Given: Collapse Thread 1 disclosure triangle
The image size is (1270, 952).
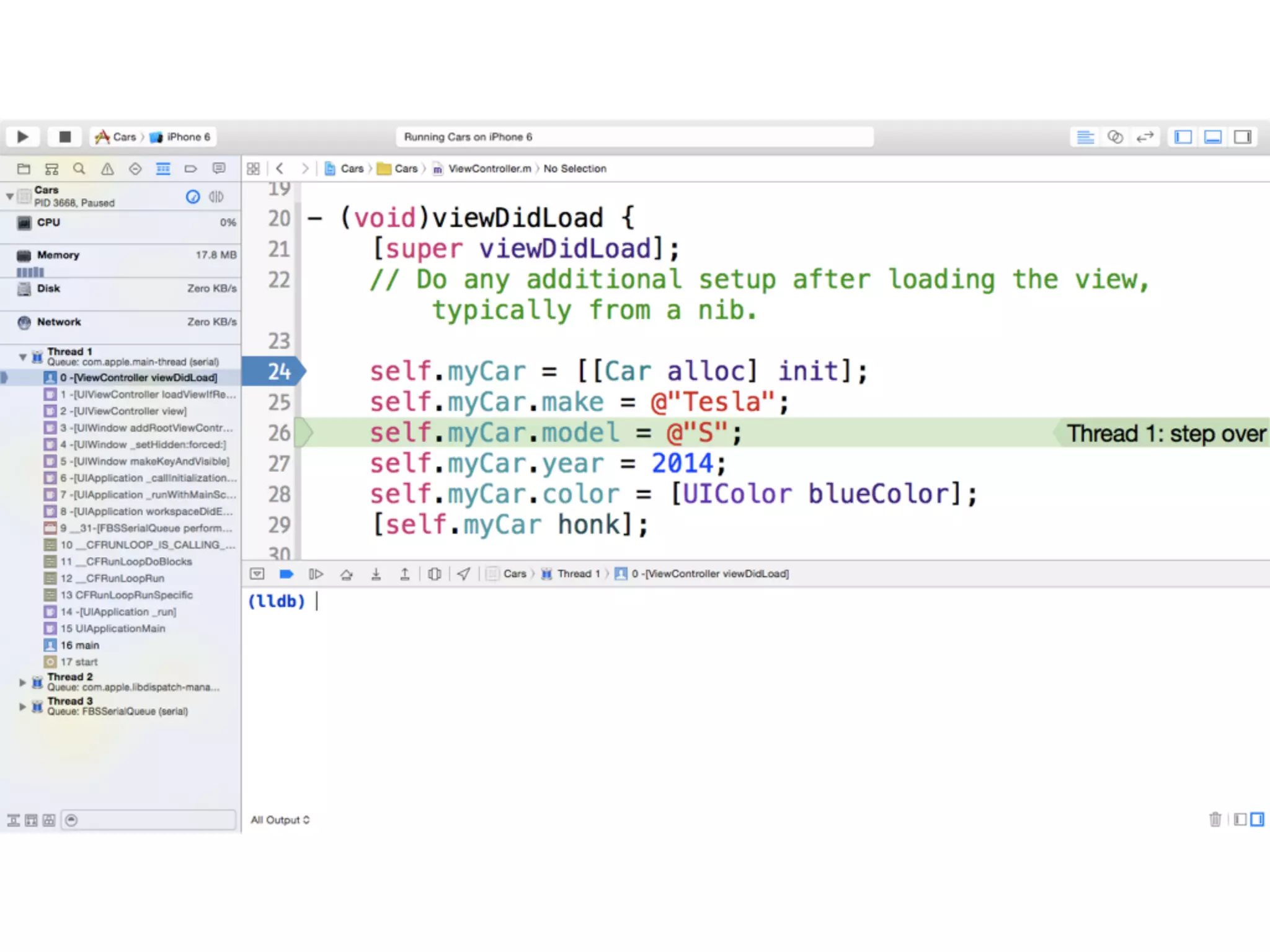Looking at the screenshot, I should [23, 356].
